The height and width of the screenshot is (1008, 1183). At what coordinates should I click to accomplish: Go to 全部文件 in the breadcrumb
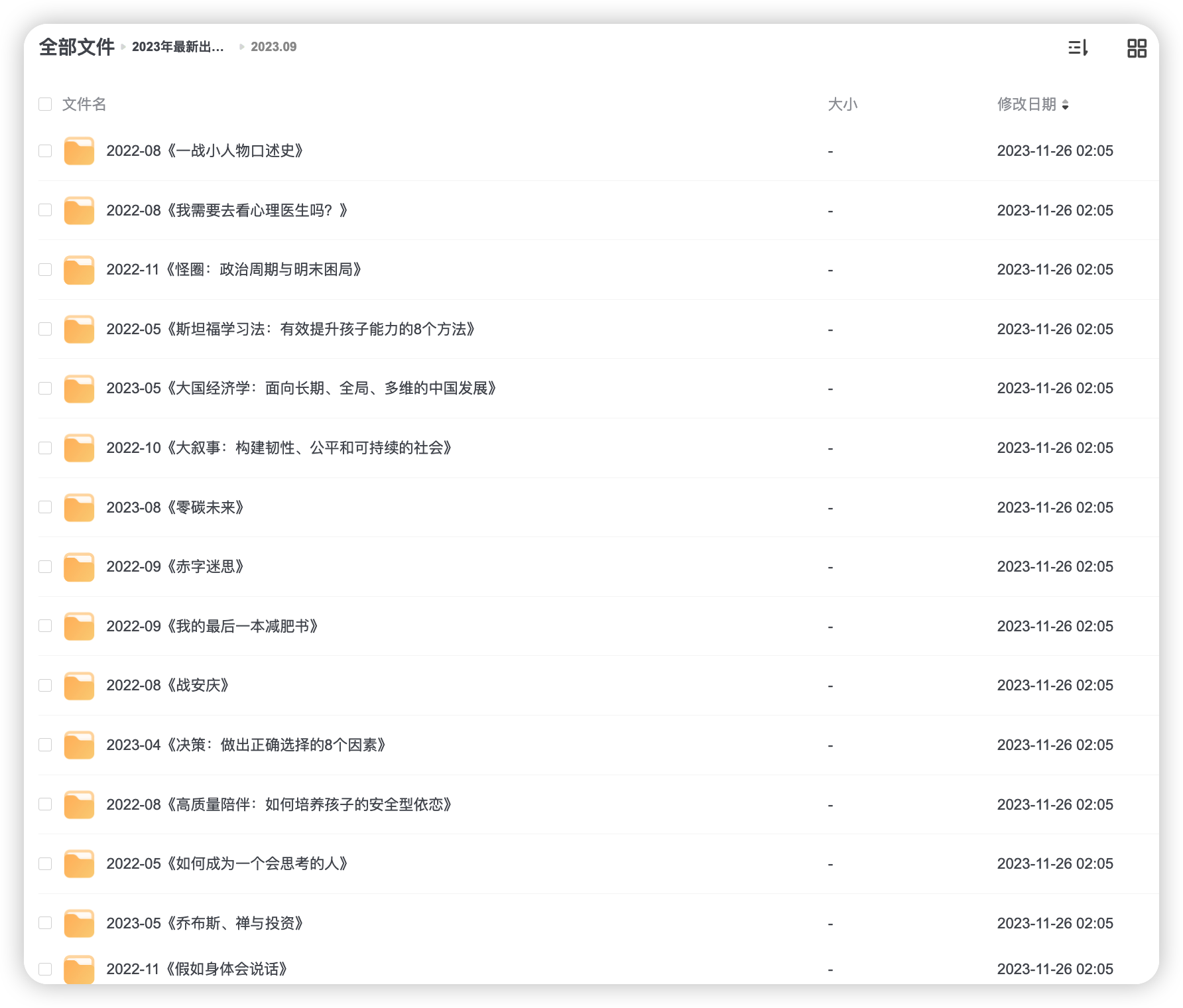tap(76, 47)
